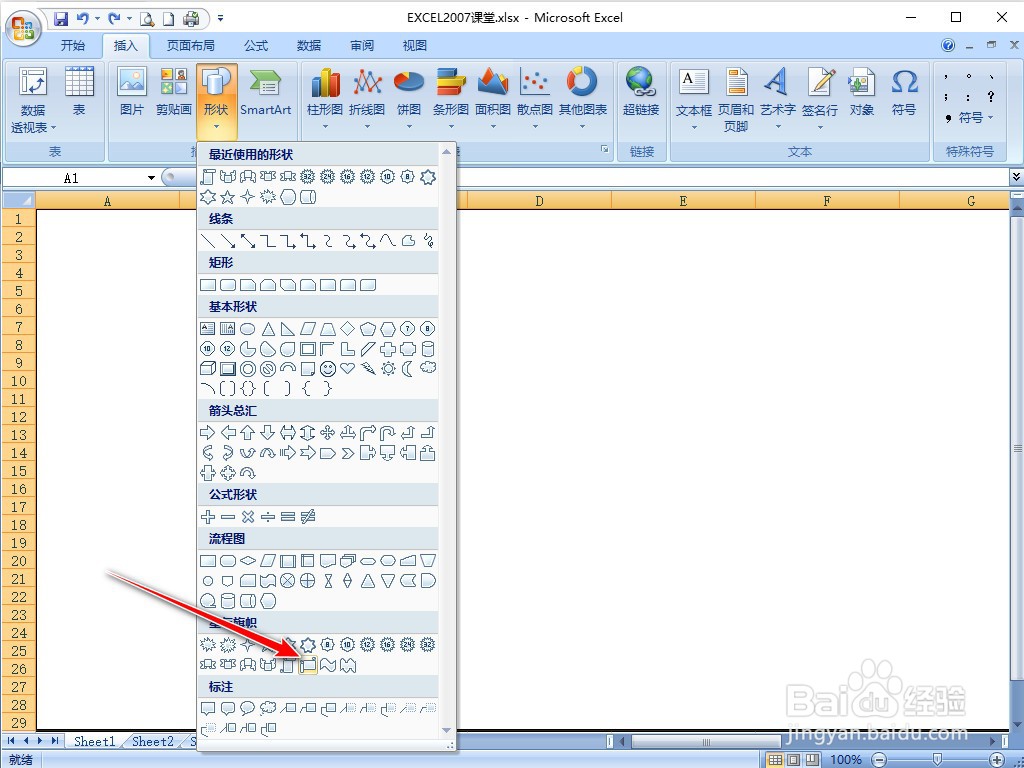Insert a 文本框 text box
This screenshot has width=1024, height=768.
694,98
